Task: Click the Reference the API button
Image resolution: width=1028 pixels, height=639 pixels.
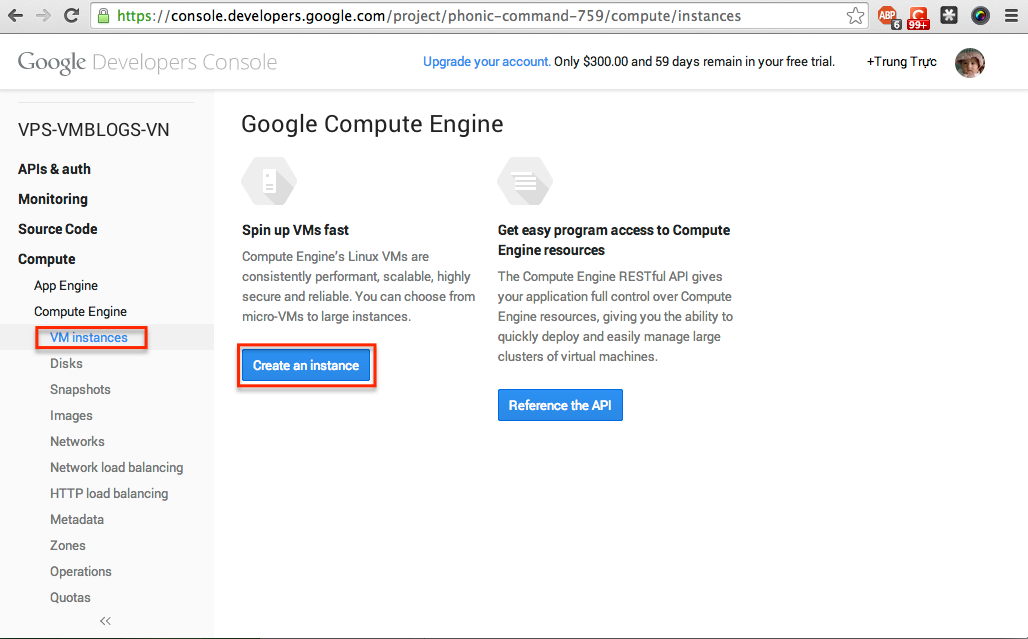Action: [x=560, y=405]
